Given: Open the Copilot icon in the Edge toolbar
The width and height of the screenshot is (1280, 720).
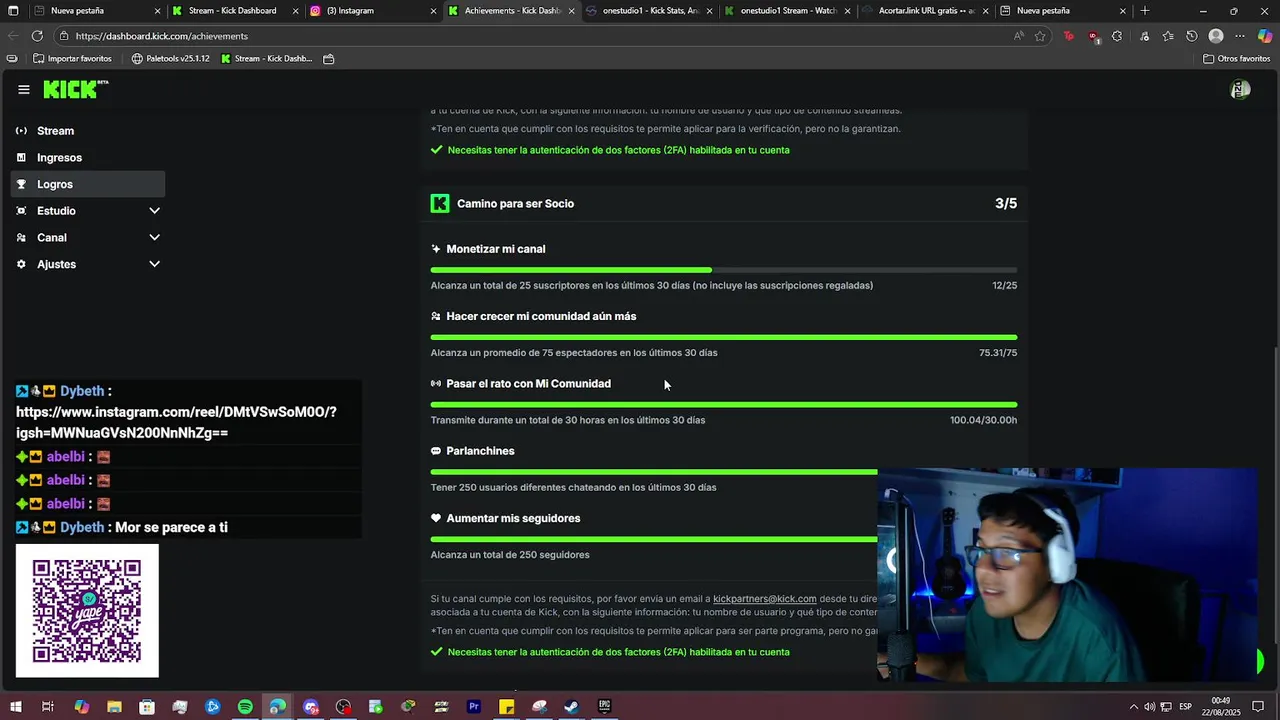Looking at the screenshot, I should tap(1265, 36).
